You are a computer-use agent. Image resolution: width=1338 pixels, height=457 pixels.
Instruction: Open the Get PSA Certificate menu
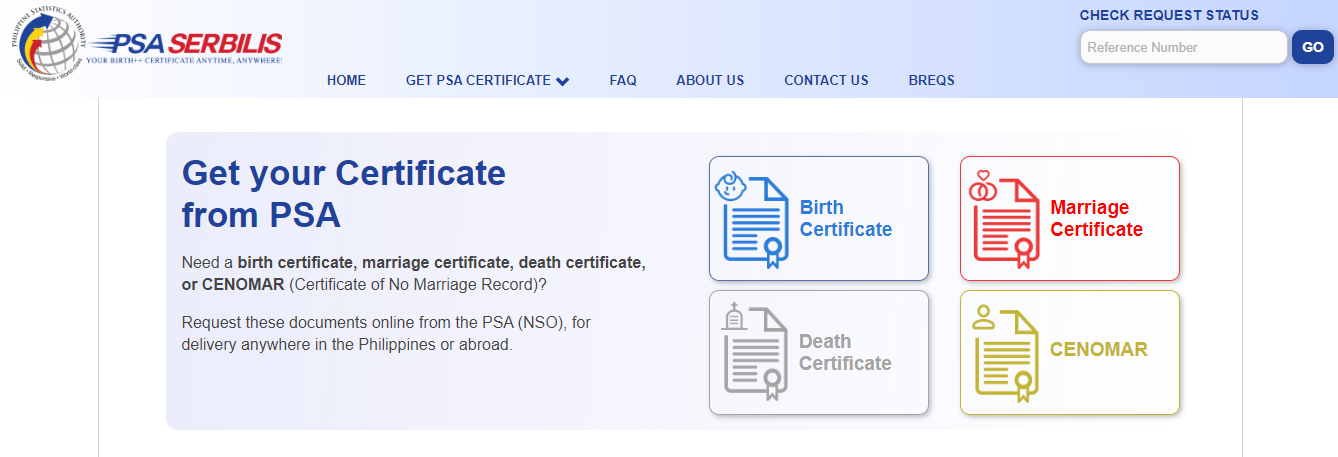(487, 80)
